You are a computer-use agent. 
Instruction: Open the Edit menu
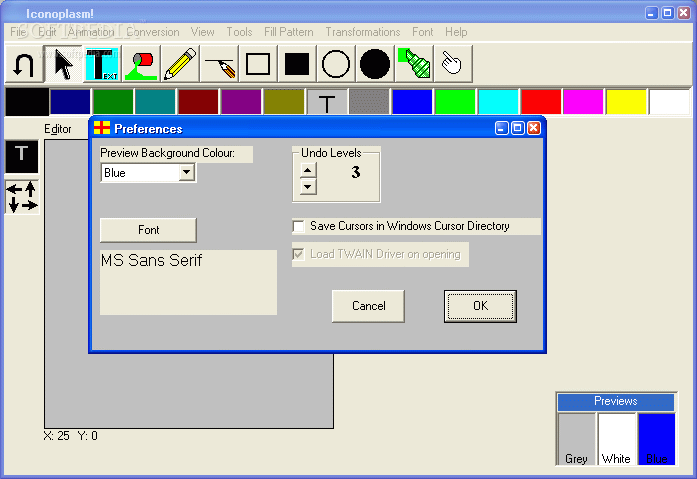click(47, 32)
